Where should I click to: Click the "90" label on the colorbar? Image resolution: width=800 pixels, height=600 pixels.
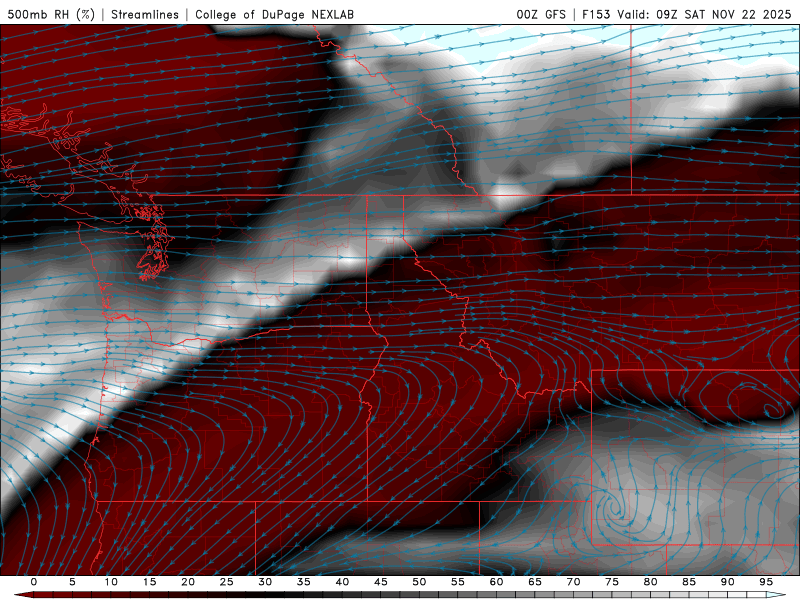click(x=728, y=582)
